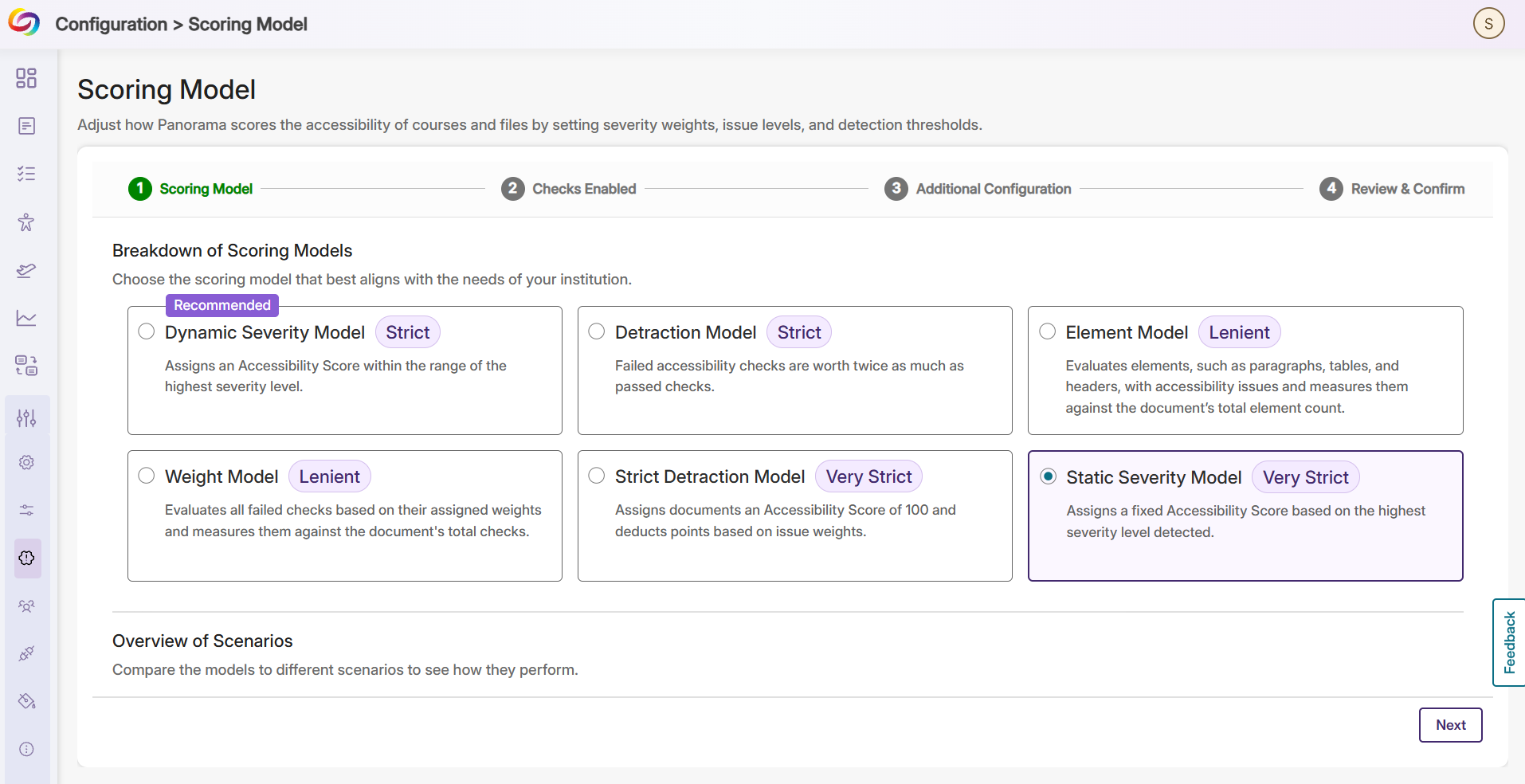Click Very Strict tag on Static Severity Model
Image resolution: width=1525 pixels, height=784 pixels.
coord(1306,477)
